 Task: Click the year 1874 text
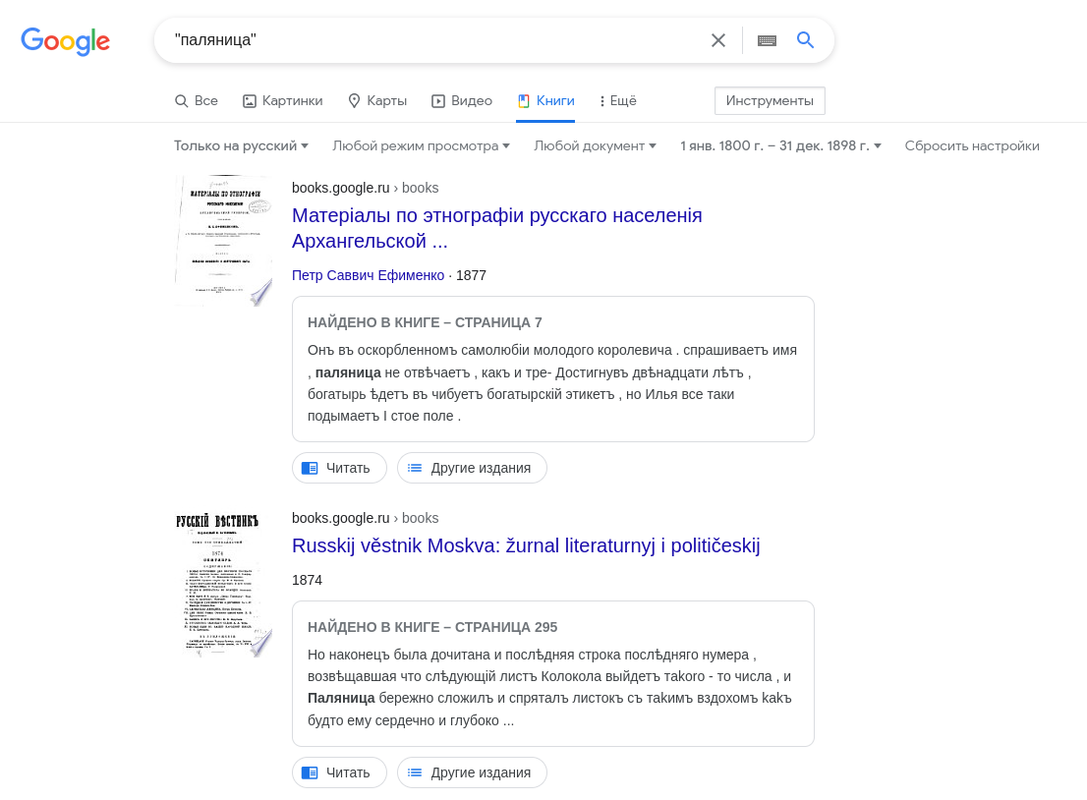click(x=307, y=580)
